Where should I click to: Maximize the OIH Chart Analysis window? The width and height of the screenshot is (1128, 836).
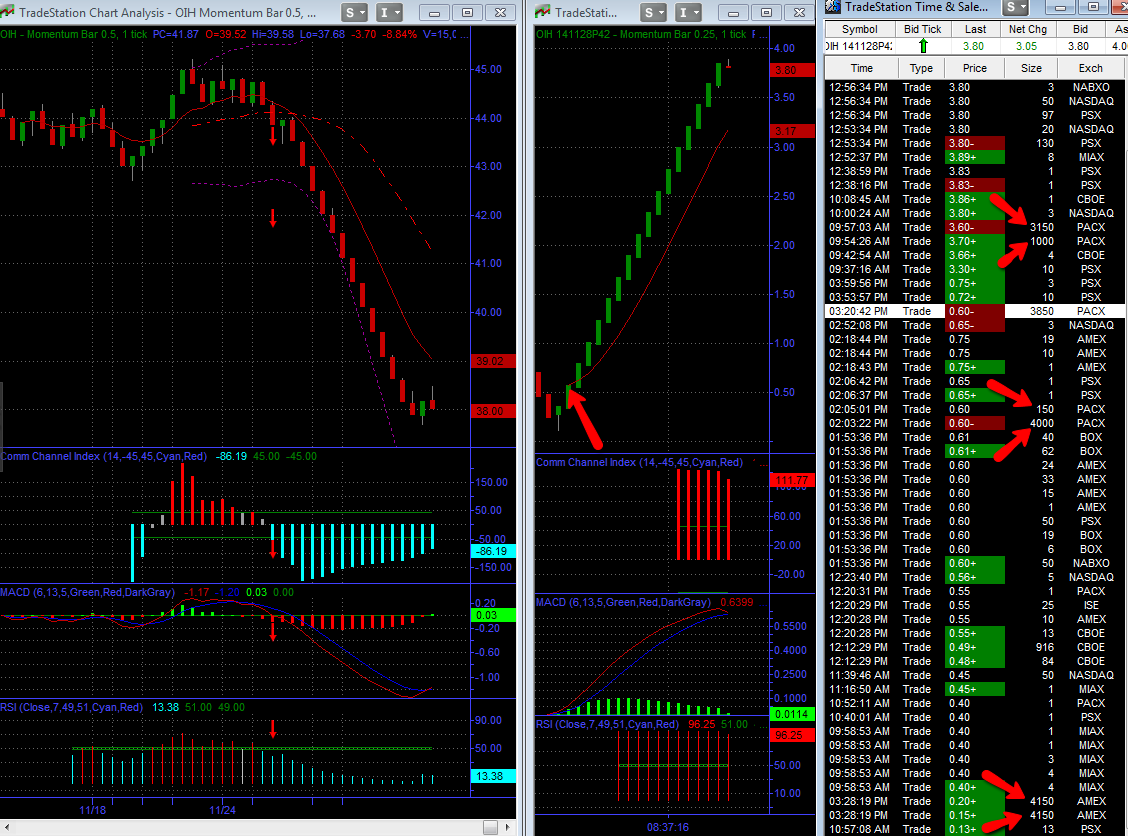[467, 13]
